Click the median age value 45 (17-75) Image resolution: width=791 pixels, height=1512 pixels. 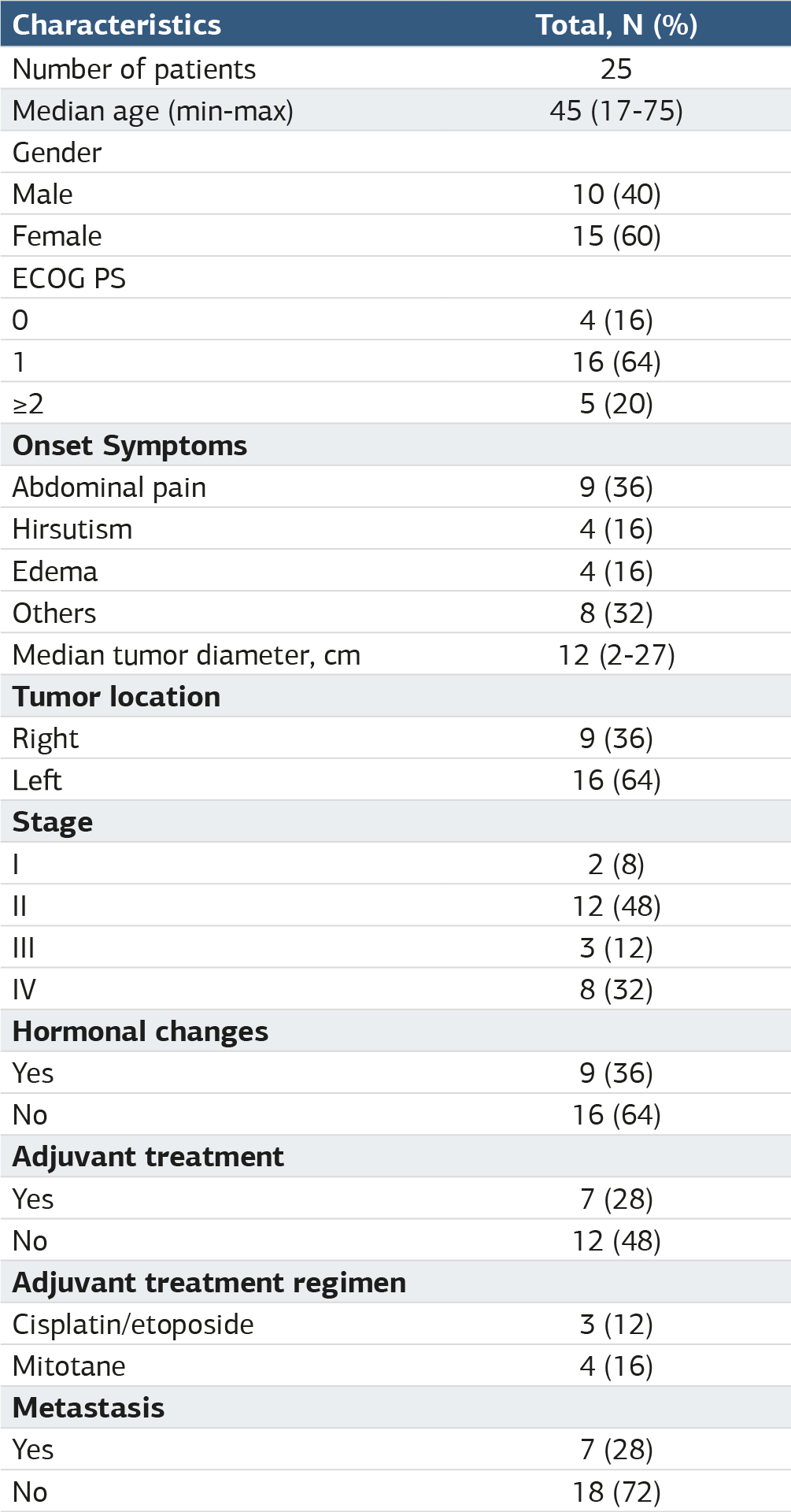[616, 111]
